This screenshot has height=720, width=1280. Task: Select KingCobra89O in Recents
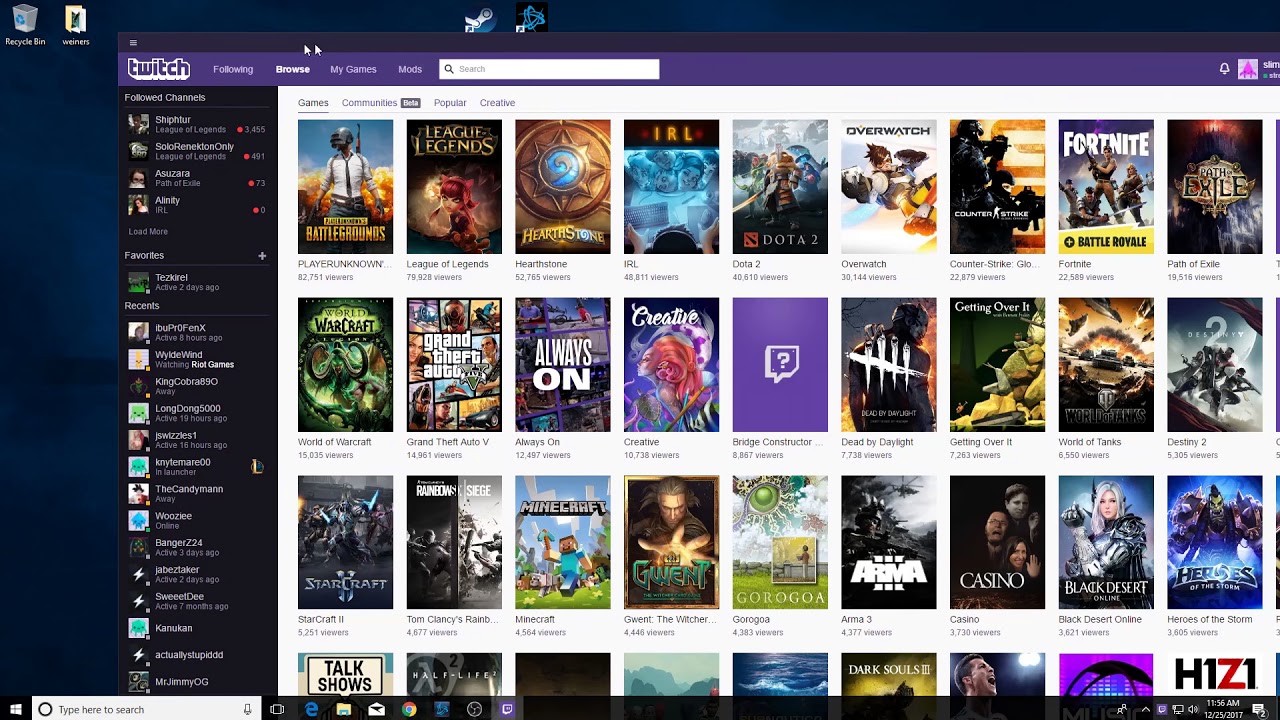tap(197, 386)
